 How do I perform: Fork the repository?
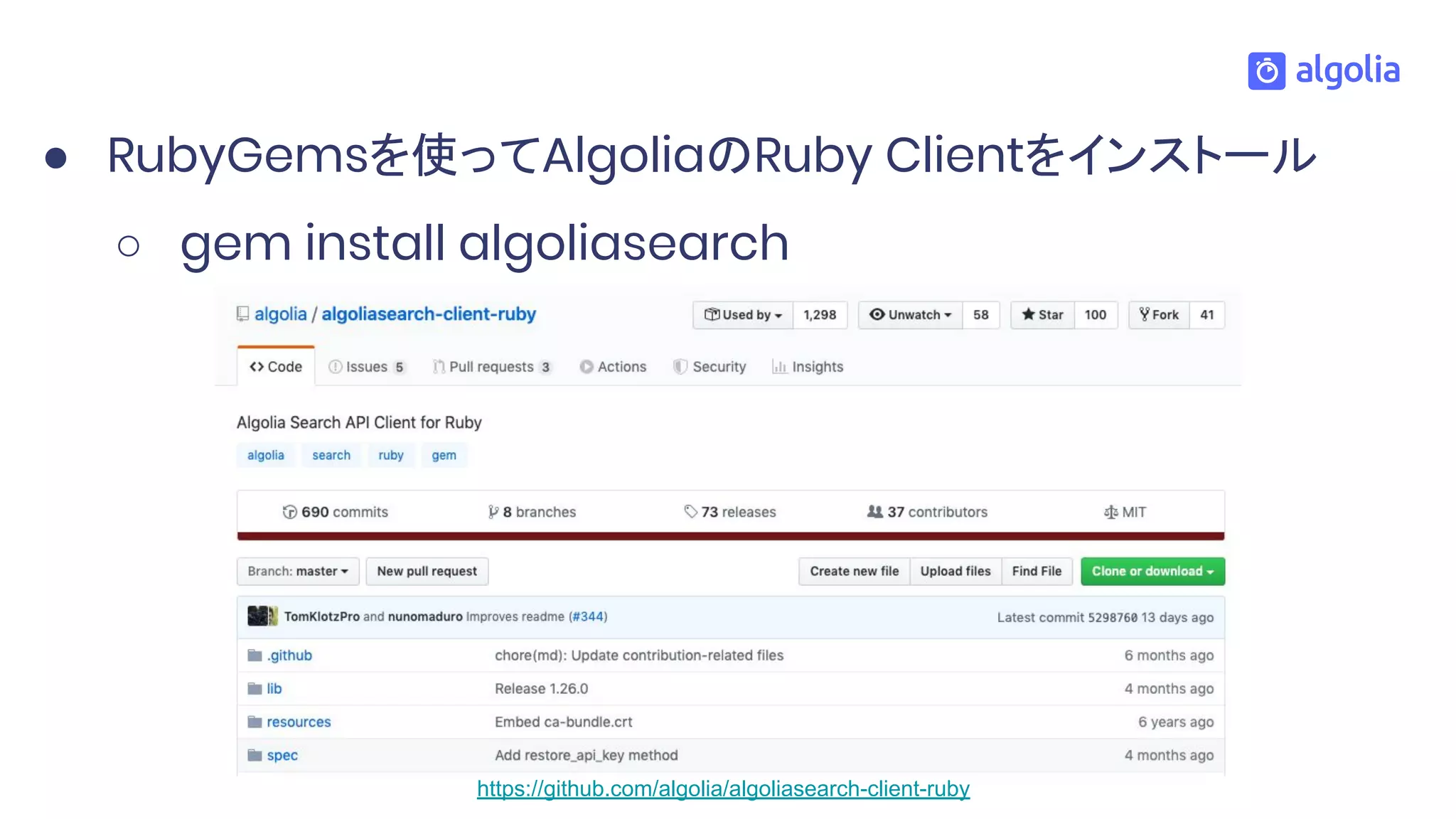1159,315
